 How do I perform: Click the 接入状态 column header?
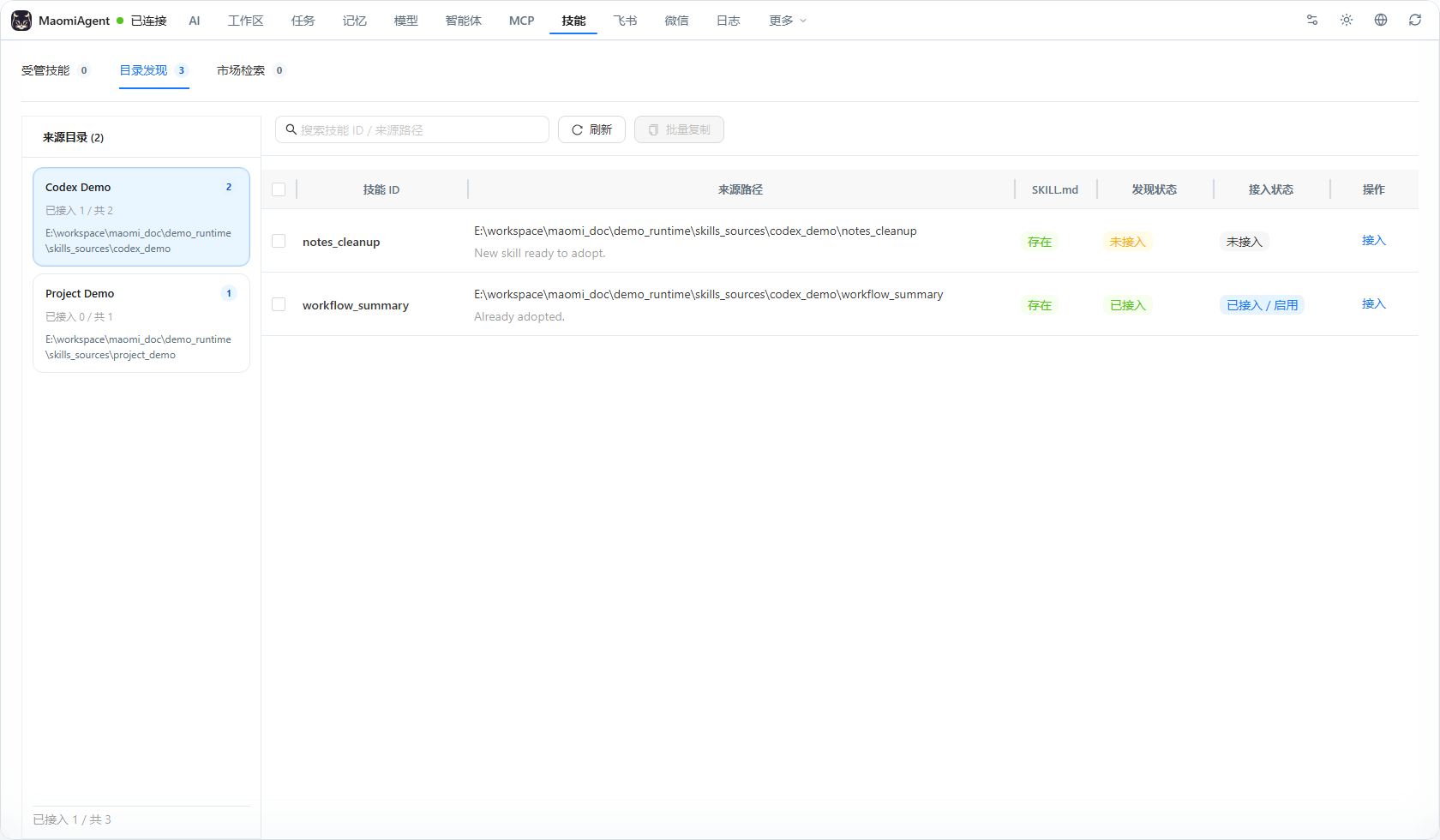pyautogui.click(x=1271, y=189)
